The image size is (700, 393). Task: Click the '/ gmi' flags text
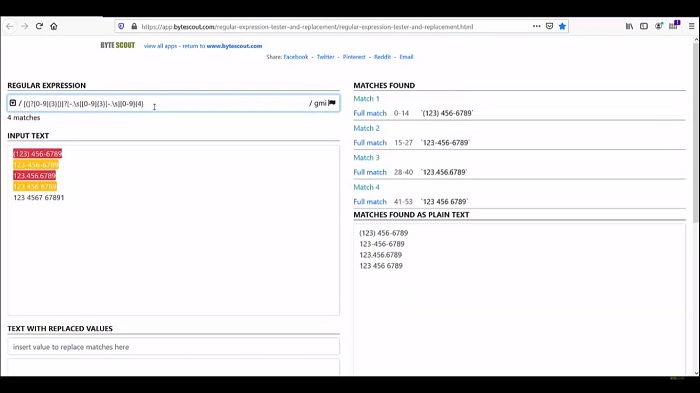point(318,103)
